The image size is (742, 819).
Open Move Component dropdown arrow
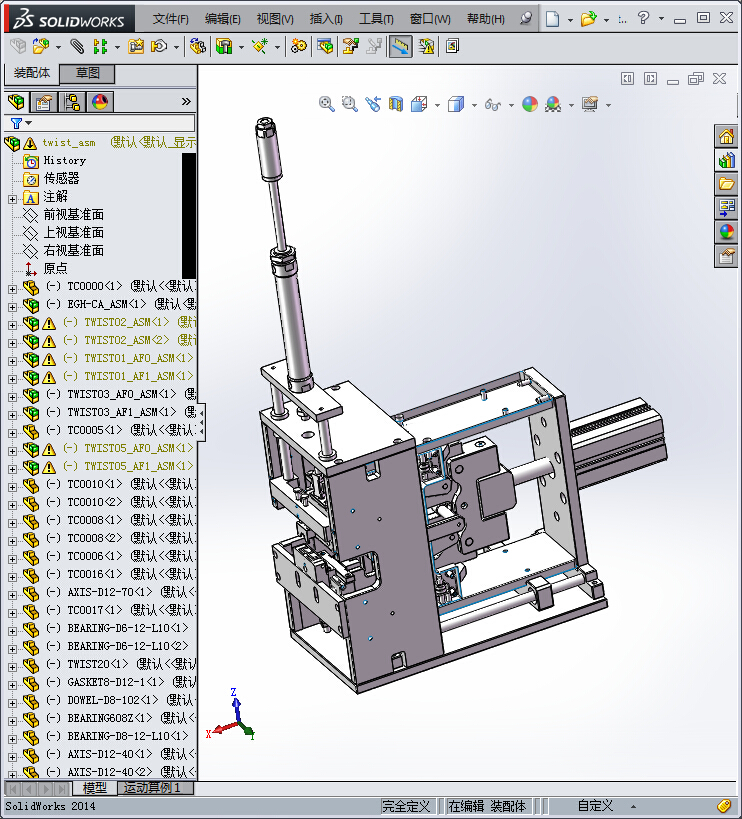176,48
